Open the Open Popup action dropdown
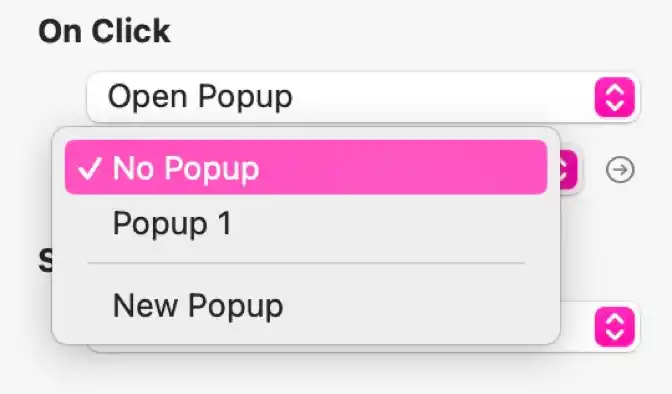Viewport: 672px width, 394px height. (x=363, y=97)
